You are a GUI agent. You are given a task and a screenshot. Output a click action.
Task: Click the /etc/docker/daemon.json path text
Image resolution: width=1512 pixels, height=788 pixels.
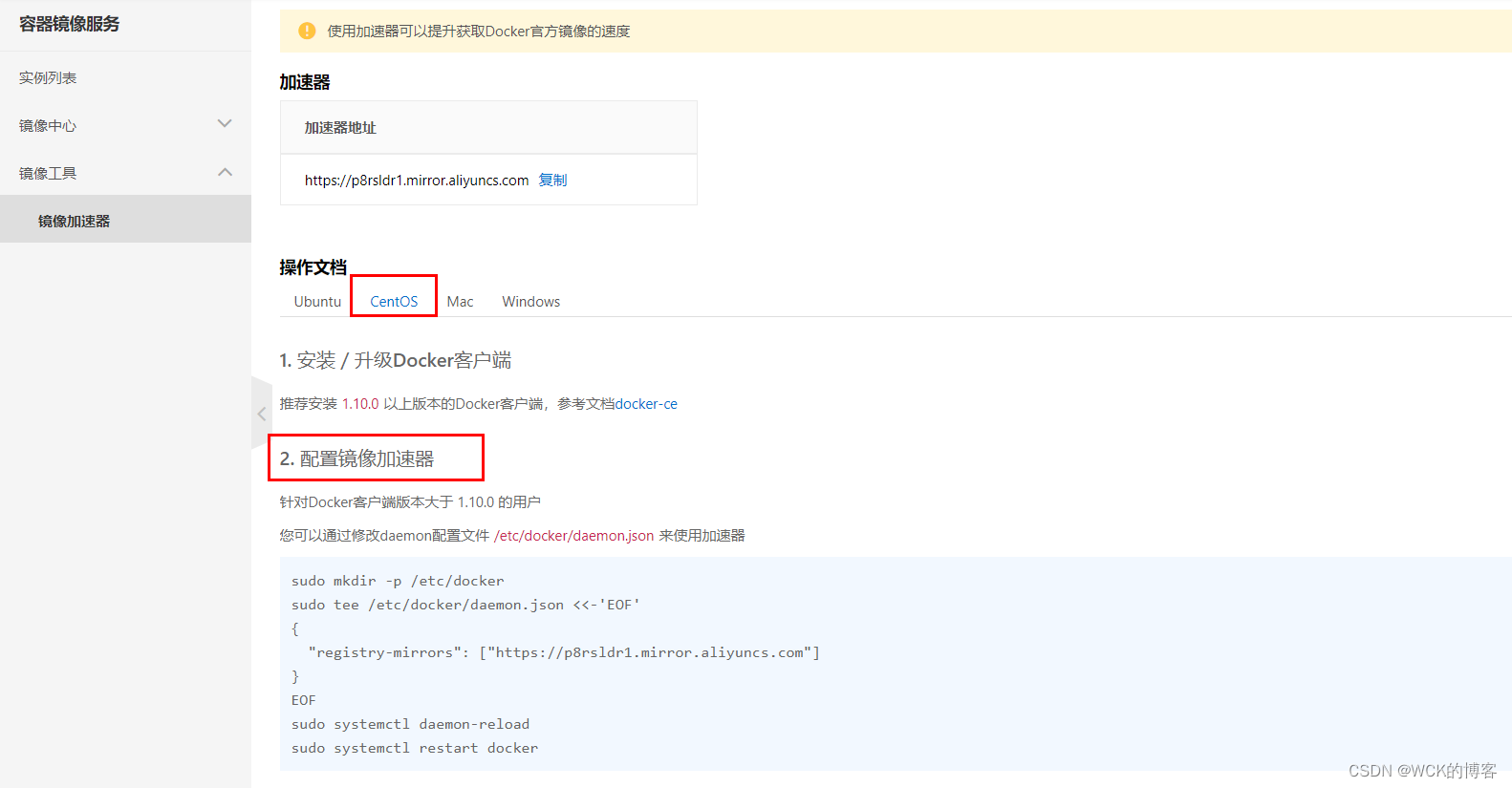pyautogui.click(x=573, y=536)
